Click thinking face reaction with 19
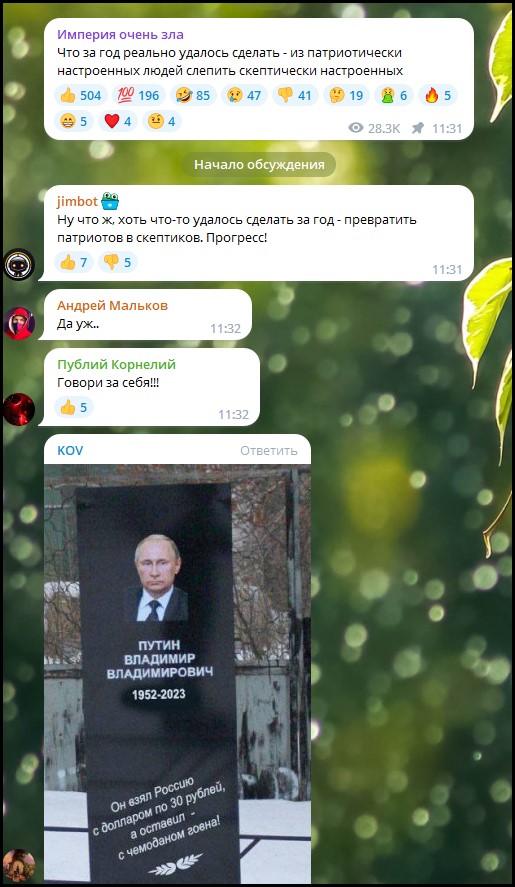Viewport: 515px width, 887px height. 346,95
